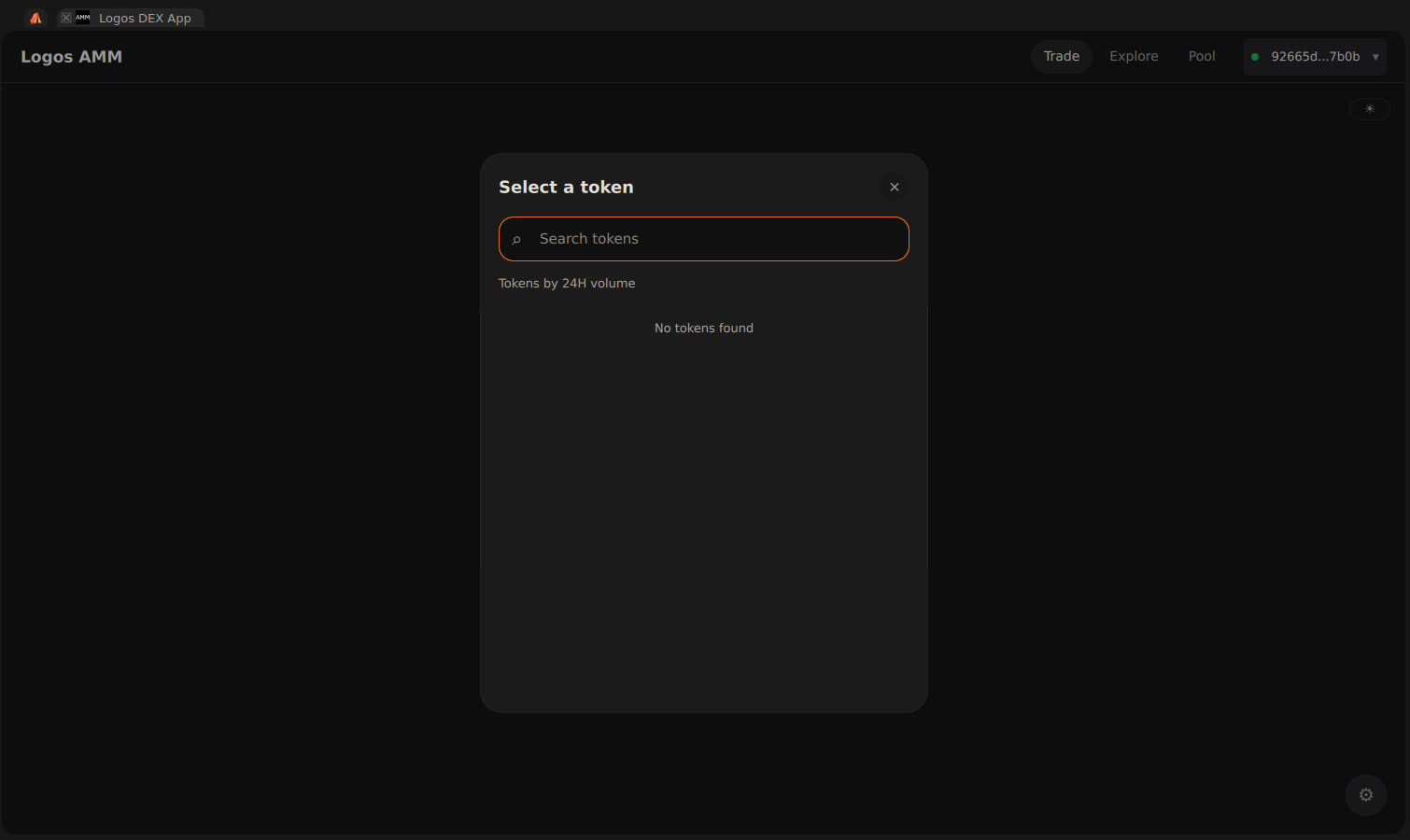The image size is (1410, 840).
Task: Go to the Pool tab
Action: tap(1202, 56)
